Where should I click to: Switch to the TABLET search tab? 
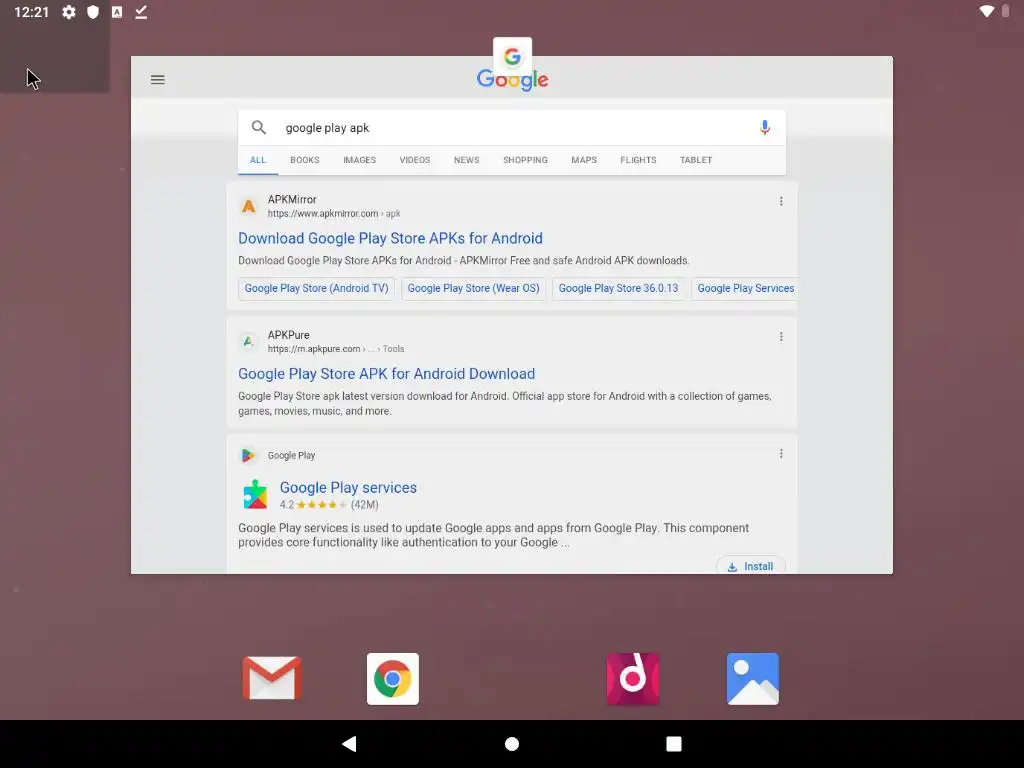click(x=696, y=160)
